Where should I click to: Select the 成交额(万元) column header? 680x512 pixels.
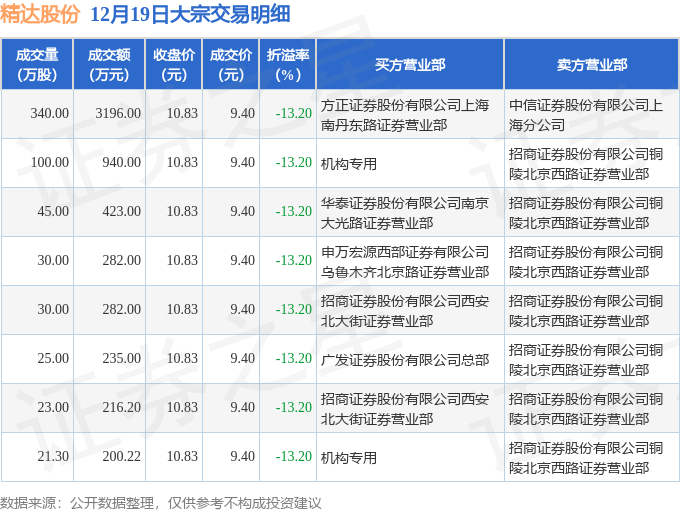109,65
